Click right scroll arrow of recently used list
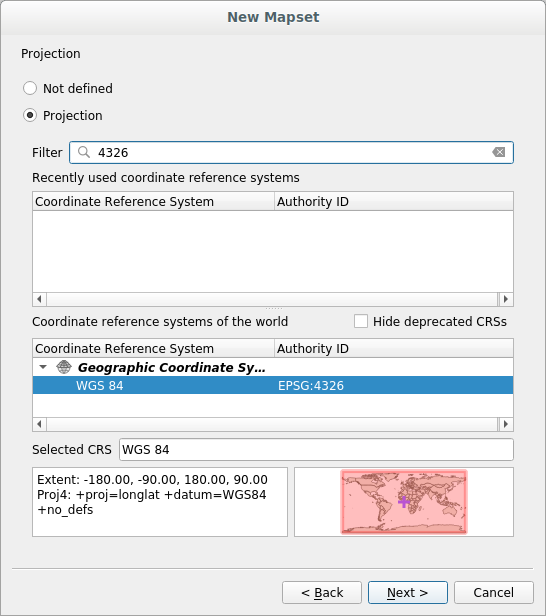Screen dimensions: 546x616 tap(506, 299)
